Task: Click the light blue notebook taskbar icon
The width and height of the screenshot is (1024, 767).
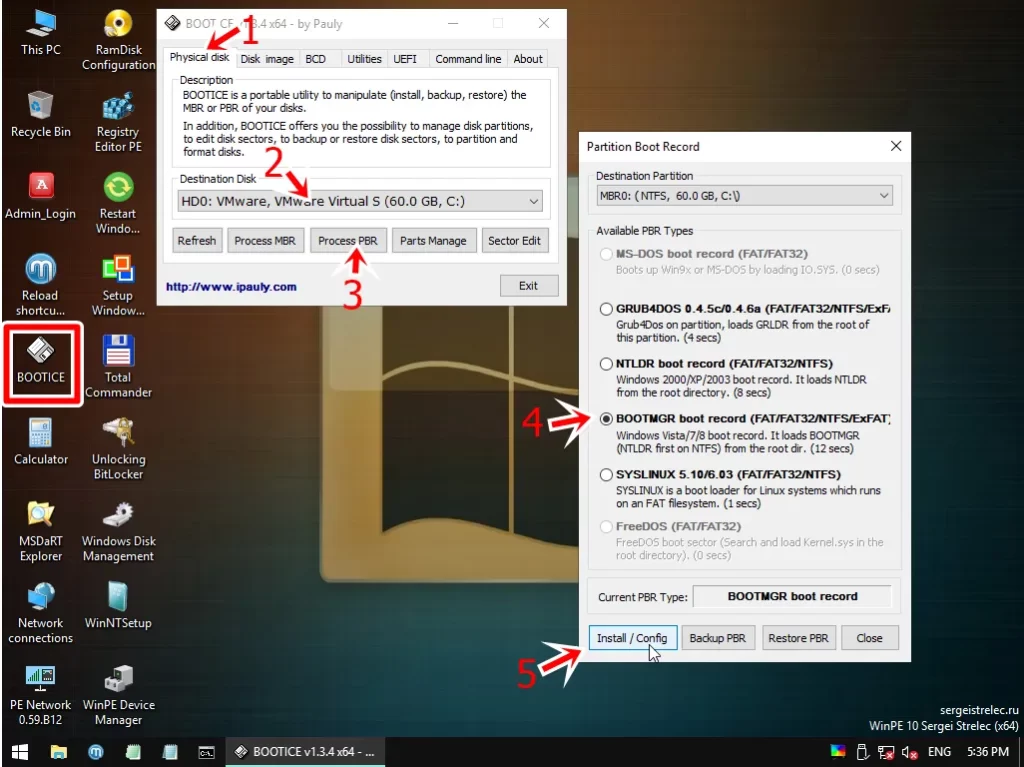Action: tap(170, 752)
